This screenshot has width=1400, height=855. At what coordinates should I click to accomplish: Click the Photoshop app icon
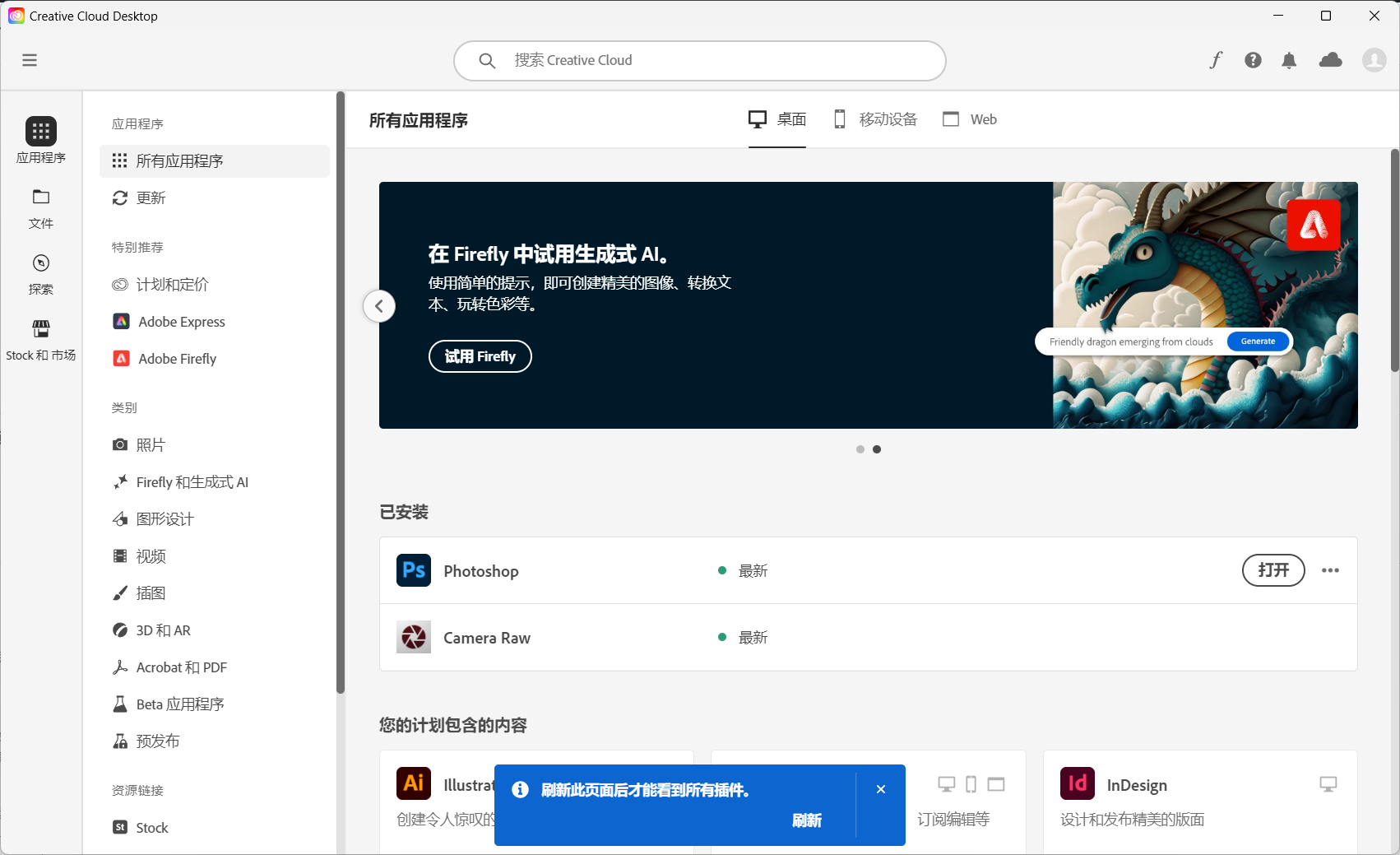pos(414,570)
